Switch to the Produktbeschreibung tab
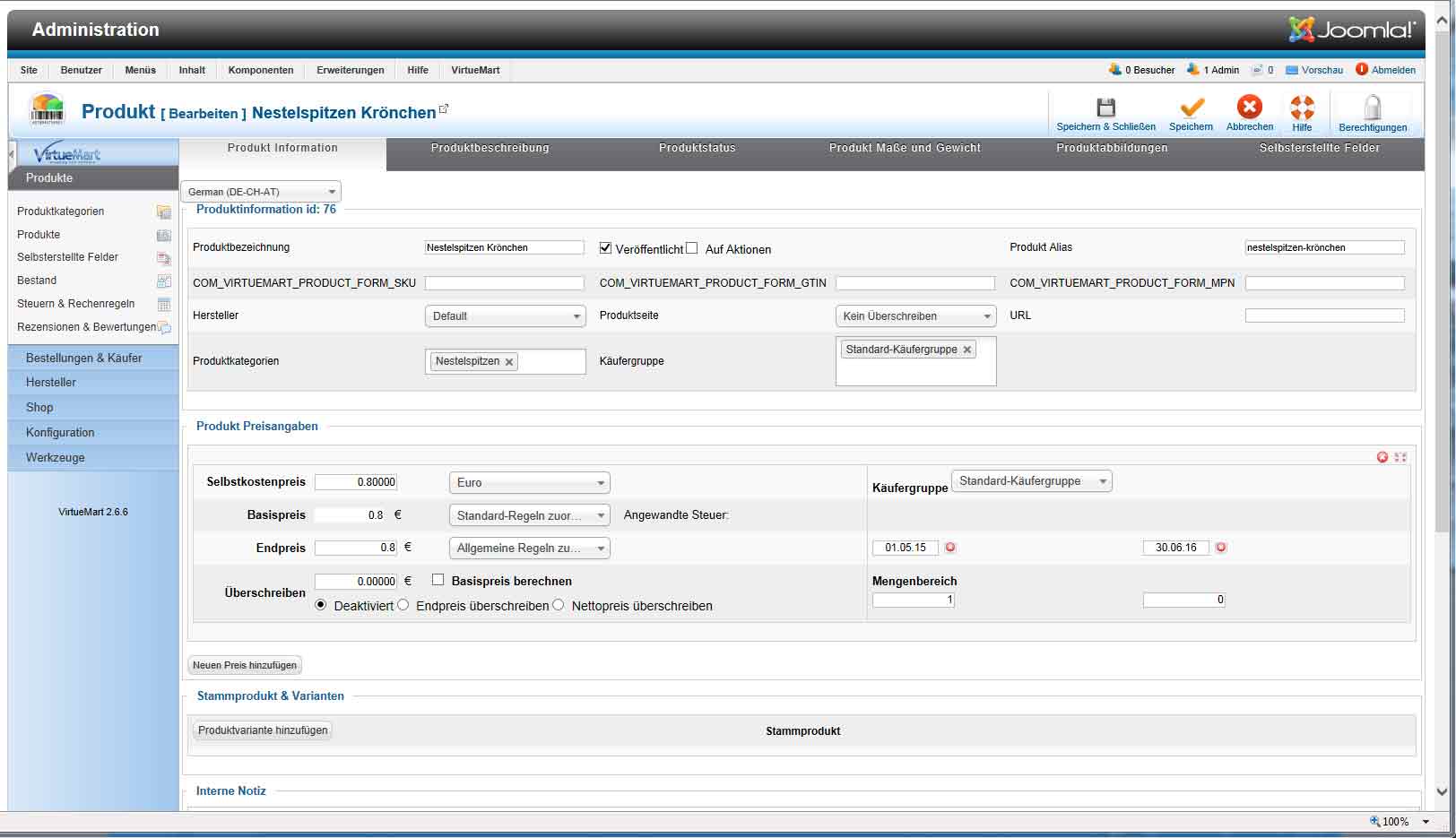Screen dimensions: 1456x838 490,148
